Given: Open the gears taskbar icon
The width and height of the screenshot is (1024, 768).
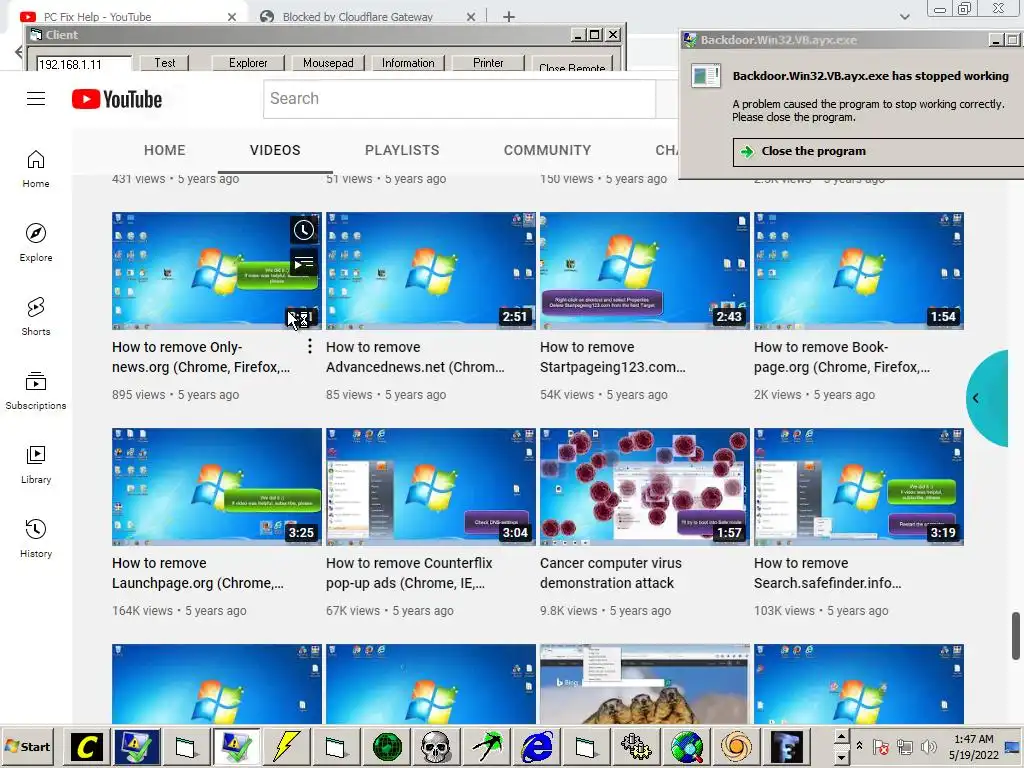Looking at the screenshot, I should coord(636,746).
